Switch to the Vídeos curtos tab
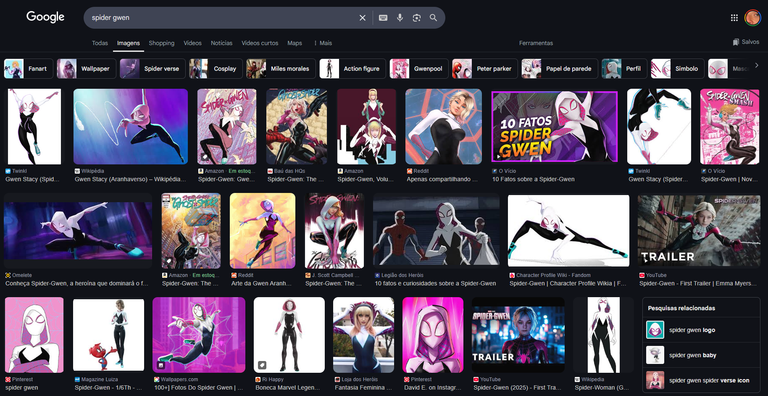Screen dimensions: 768x396 pyautogui.click(x=260, y=43)
